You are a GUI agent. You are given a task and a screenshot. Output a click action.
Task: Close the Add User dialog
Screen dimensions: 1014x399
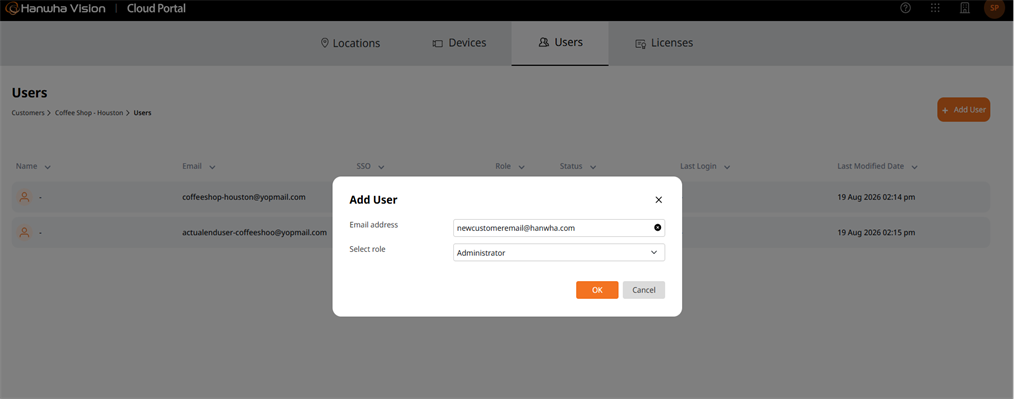click(x=658, y=200)
